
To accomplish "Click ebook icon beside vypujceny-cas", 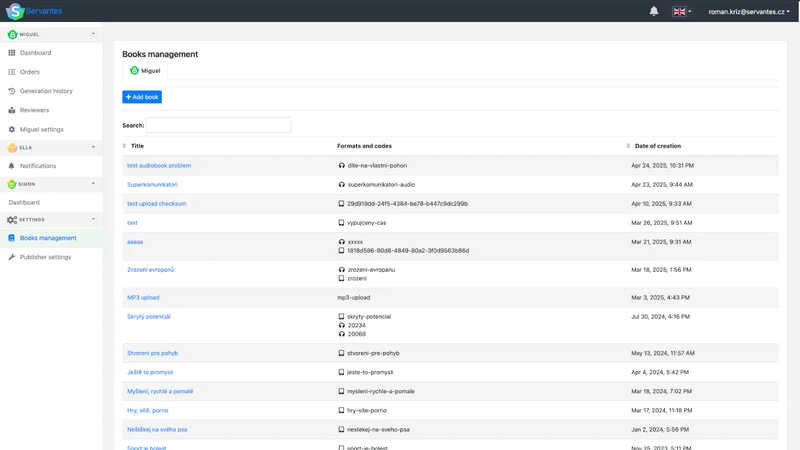I will [x=341, y=222].
